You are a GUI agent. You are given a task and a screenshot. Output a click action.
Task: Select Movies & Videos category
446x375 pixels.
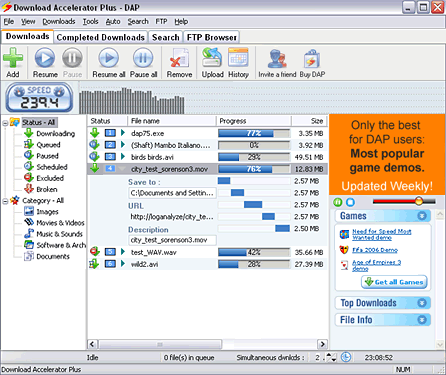(60, 223)
